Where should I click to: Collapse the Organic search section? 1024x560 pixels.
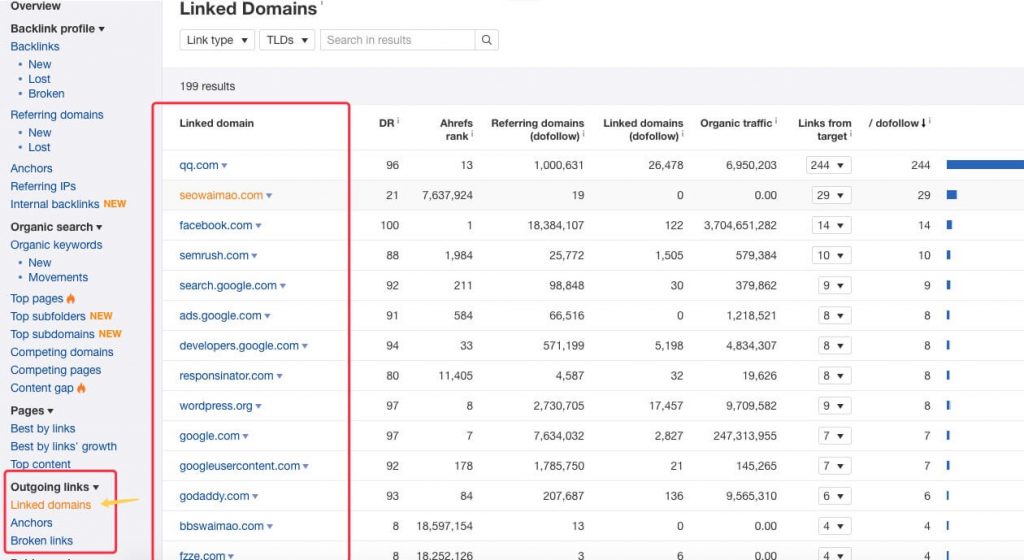click(x=56, y=226)
